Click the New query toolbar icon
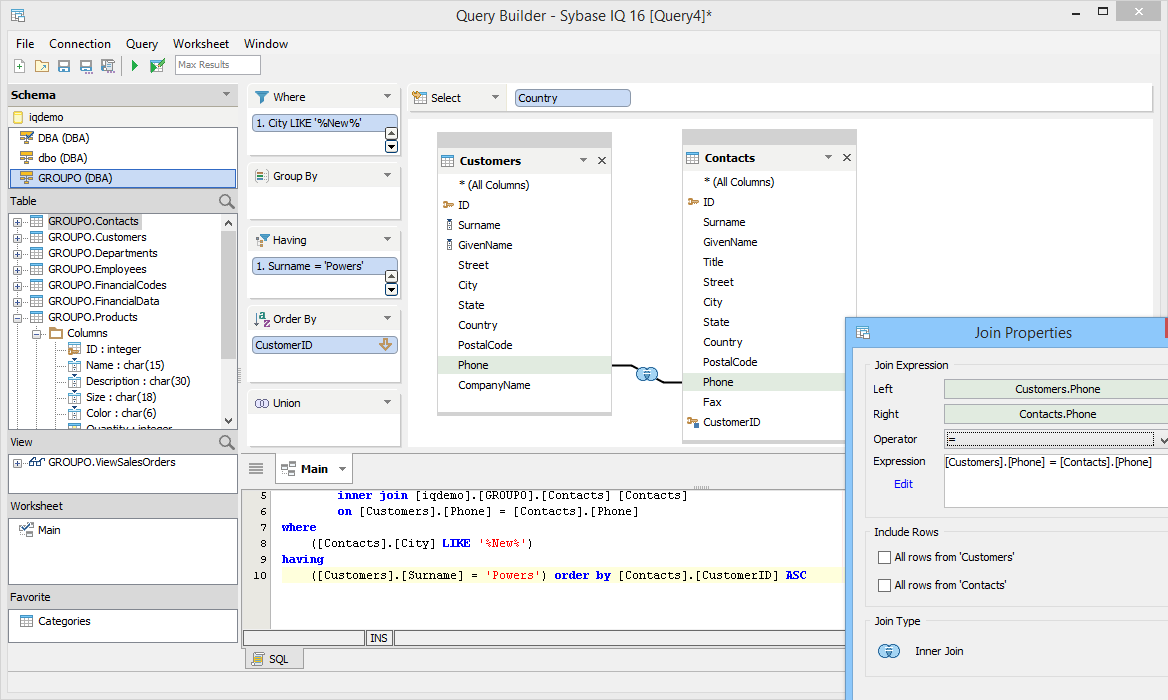 (x=20, y=66)
